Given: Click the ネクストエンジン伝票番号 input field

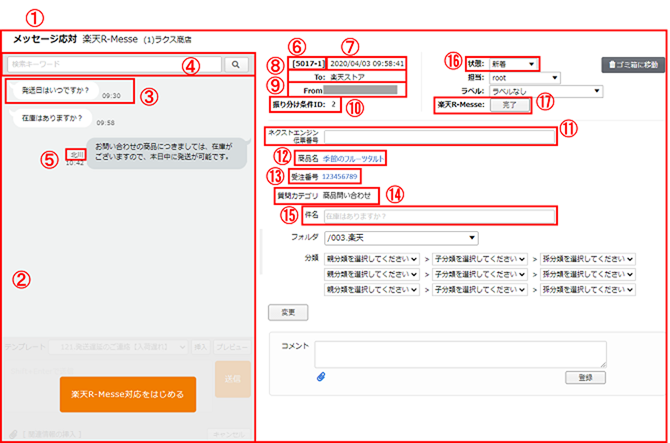Looking at the screenshot, I should tap(438, 137).
